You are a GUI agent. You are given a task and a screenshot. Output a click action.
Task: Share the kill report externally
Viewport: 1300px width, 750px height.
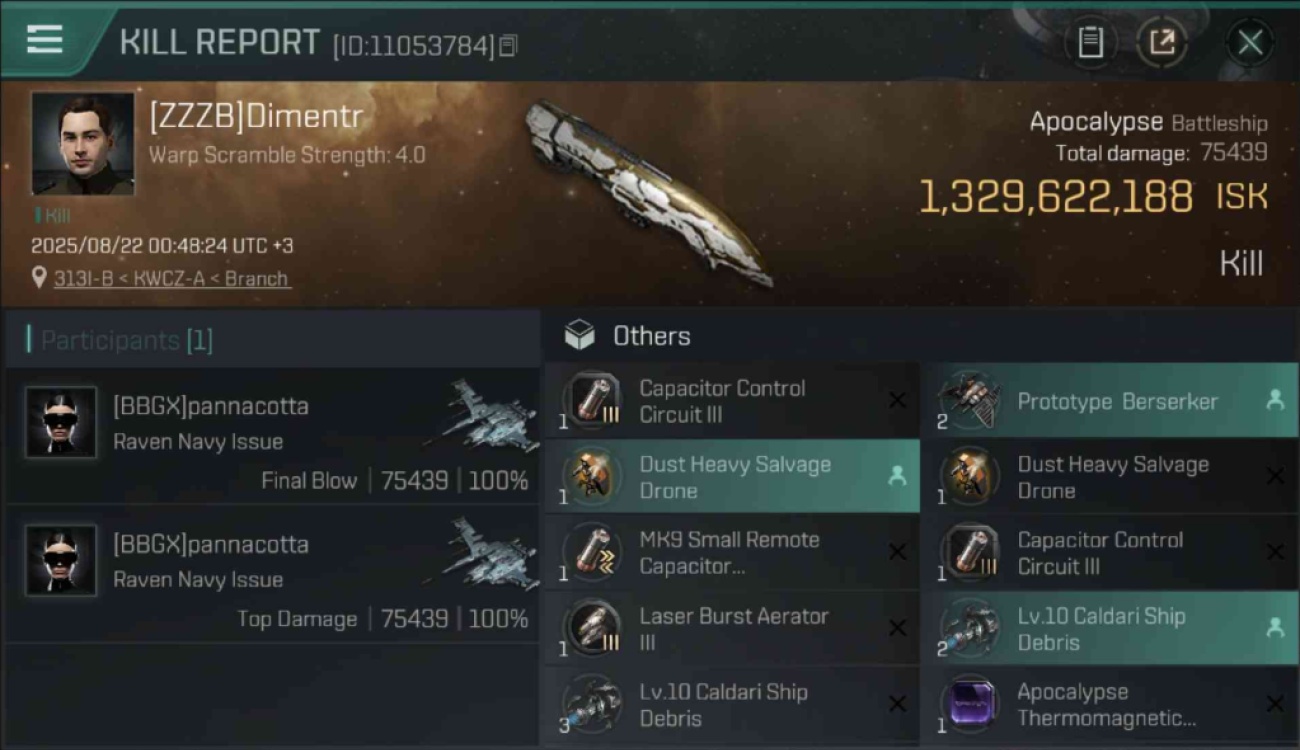tap(1161, 43)
